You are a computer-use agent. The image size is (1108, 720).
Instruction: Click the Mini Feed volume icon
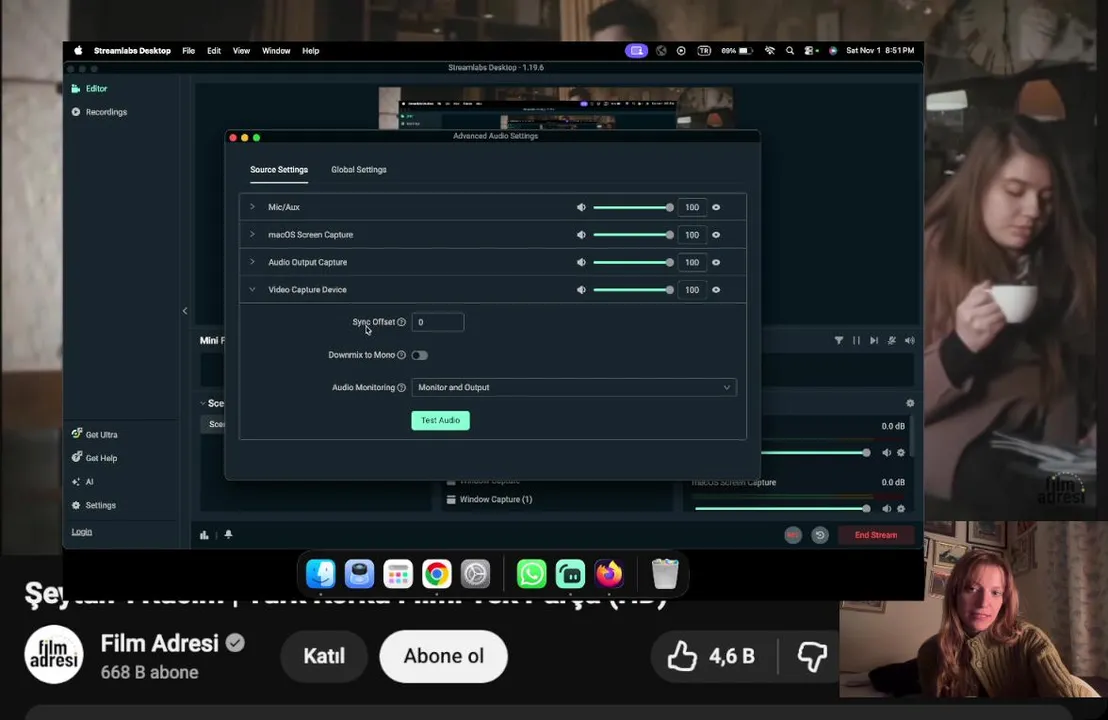909,341
